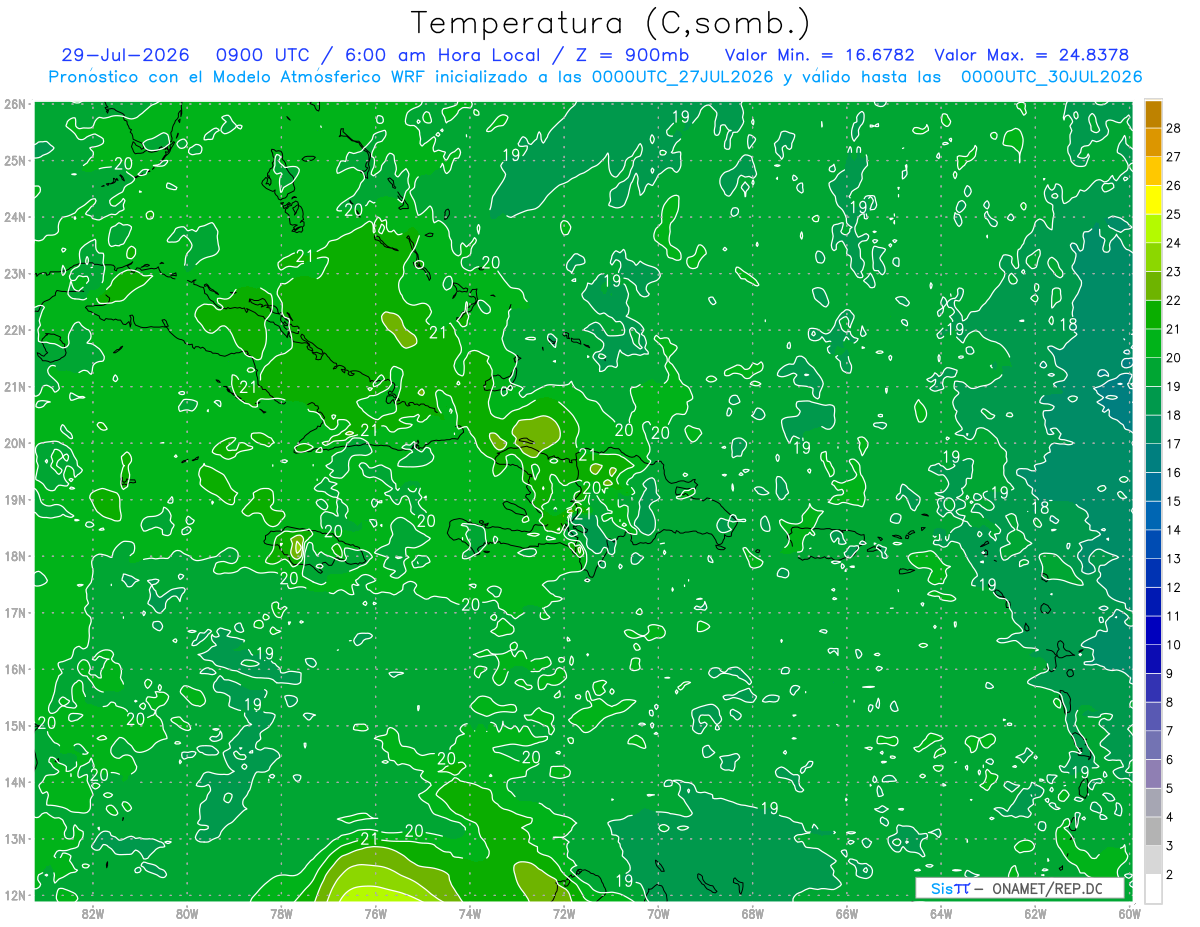
Task: Click the "12N" latitude axis label
Action: point(15,895)
